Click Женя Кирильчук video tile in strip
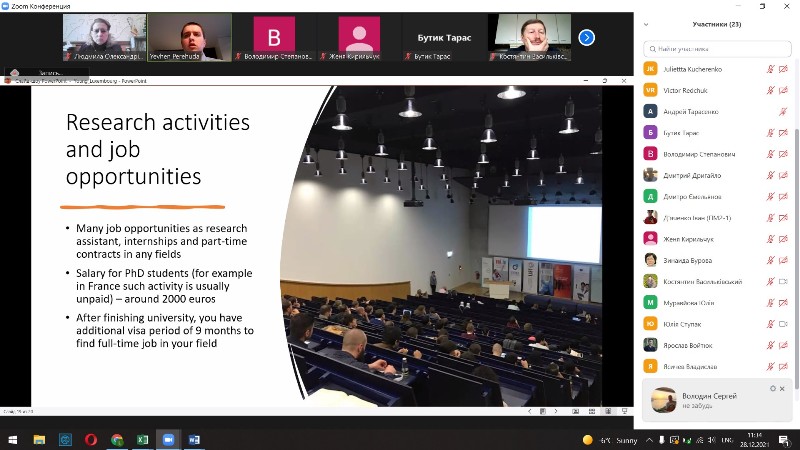Viewport: 800px width, 450px height. (x=359, y=38)
